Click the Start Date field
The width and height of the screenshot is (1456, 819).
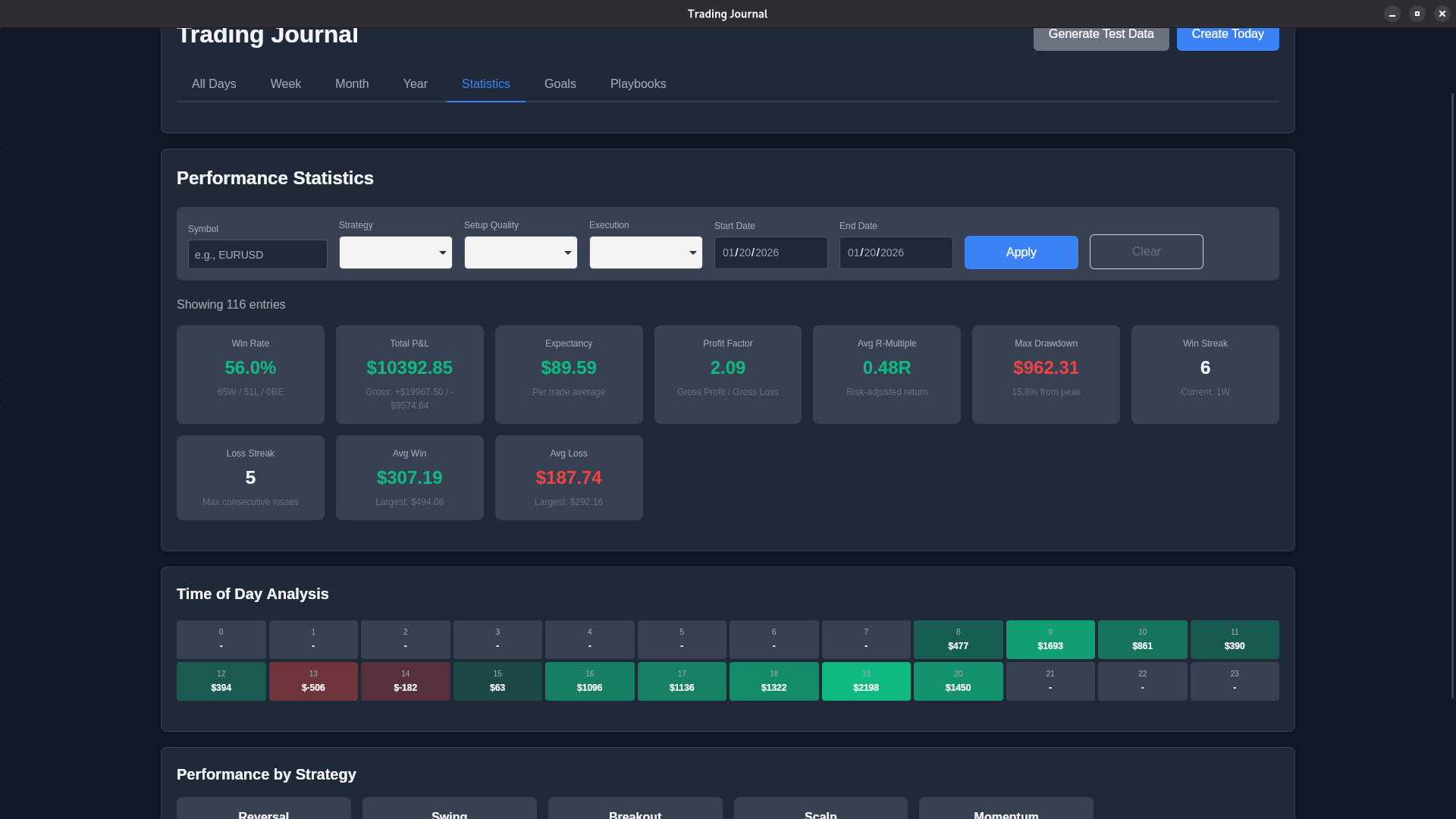pyautogui.click(x=770, y=253)
